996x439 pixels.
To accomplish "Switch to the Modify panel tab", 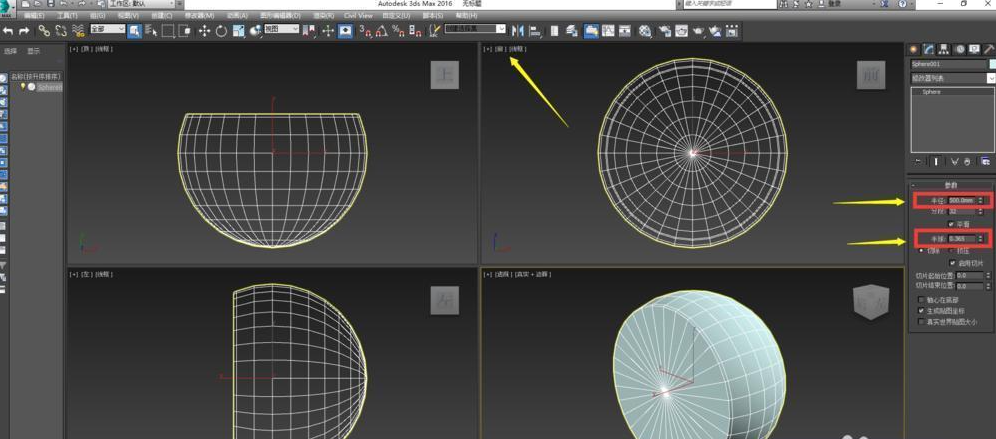I will point(928,49).
